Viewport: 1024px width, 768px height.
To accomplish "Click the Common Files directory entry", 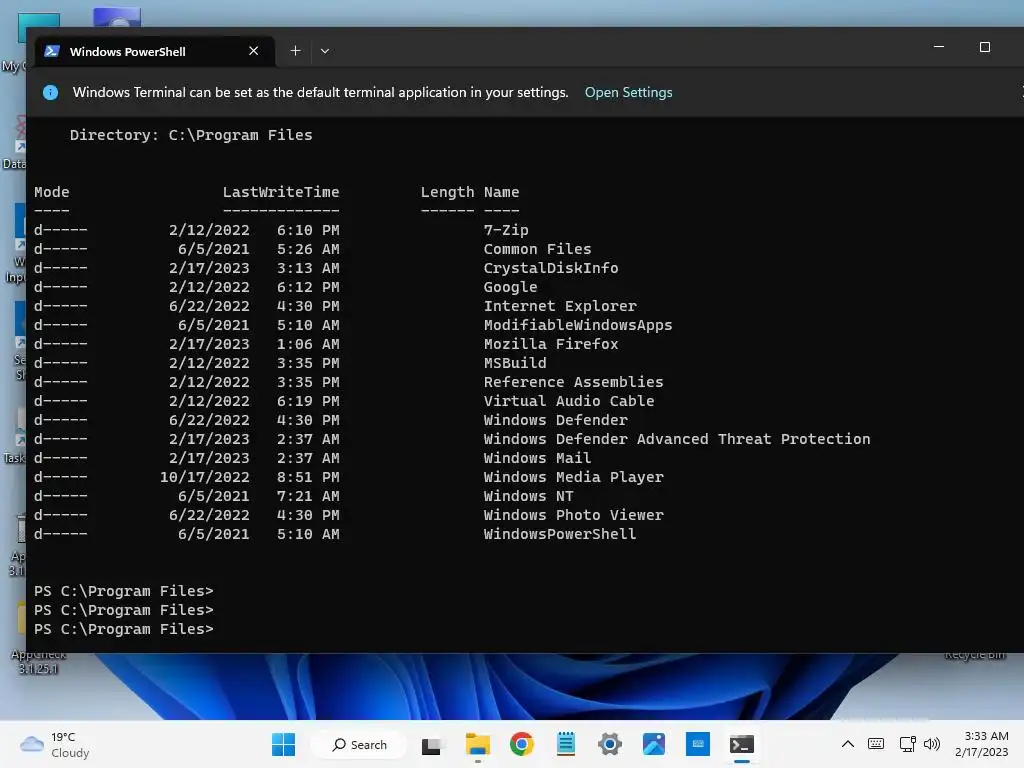I will tap(537, 249).
